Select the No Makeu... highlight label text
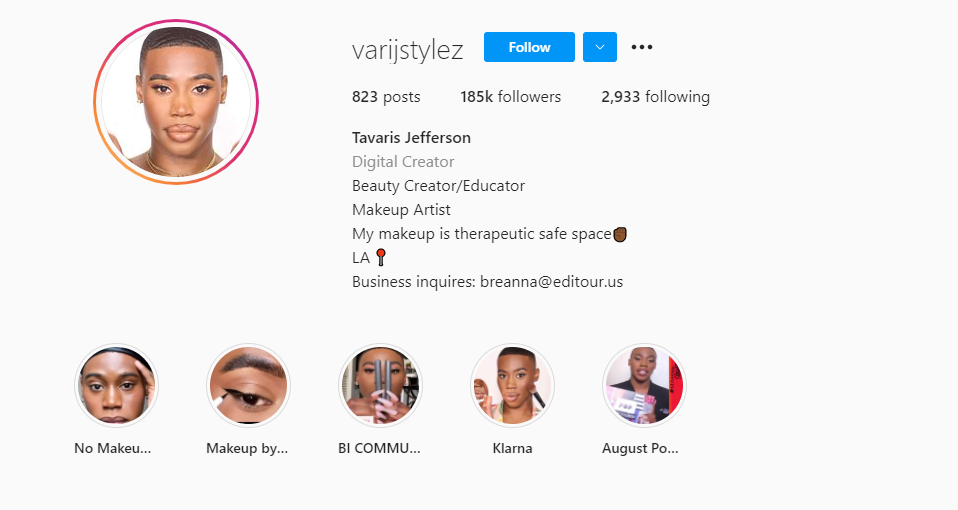 tap(112, 448)
